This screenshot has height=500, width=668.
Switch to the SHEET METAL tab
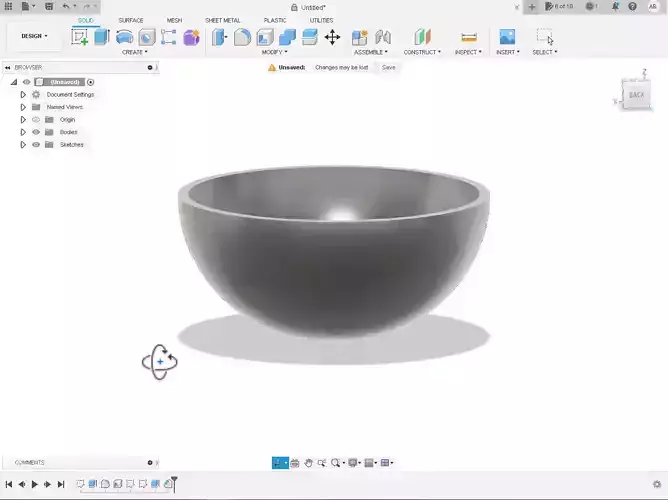pos(222,20)
